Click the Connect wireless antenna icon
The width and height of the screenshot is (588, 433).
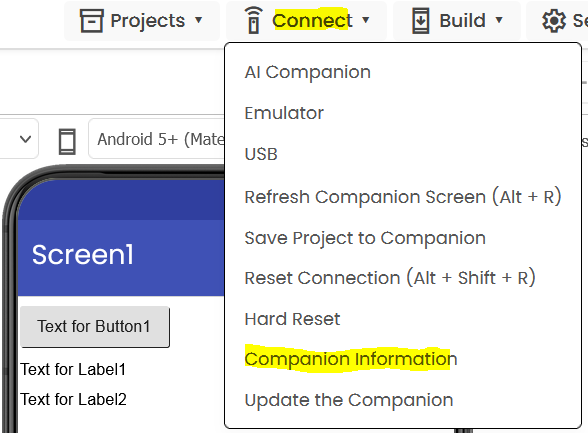click(254, 20)
